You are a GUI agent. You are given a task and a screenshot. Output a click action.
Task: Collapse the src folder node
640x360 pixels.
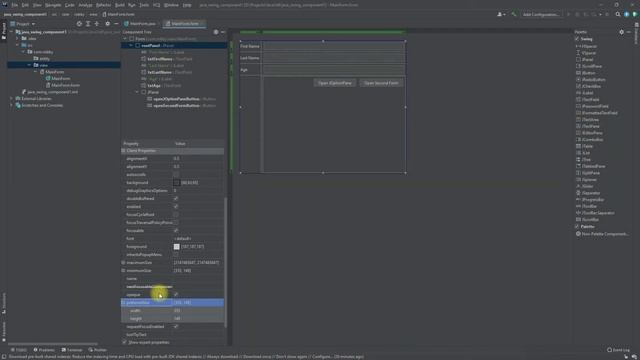coord(18,45)
